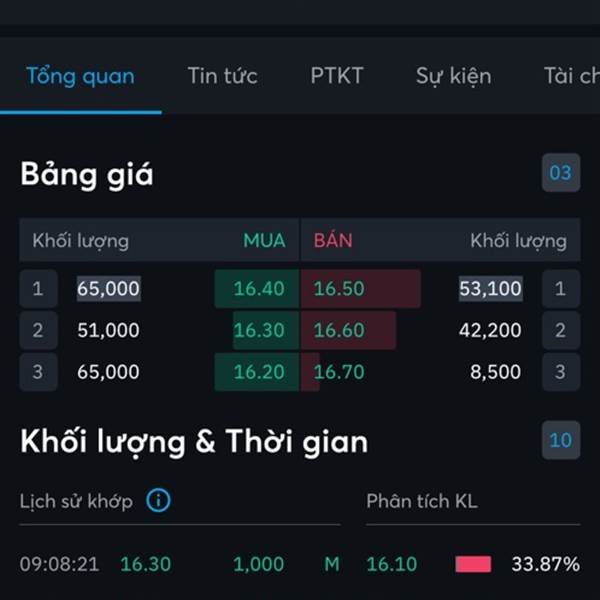Screen dimensions: 600x600
Task: Select buy price 16.40
Action: (257, 289)
